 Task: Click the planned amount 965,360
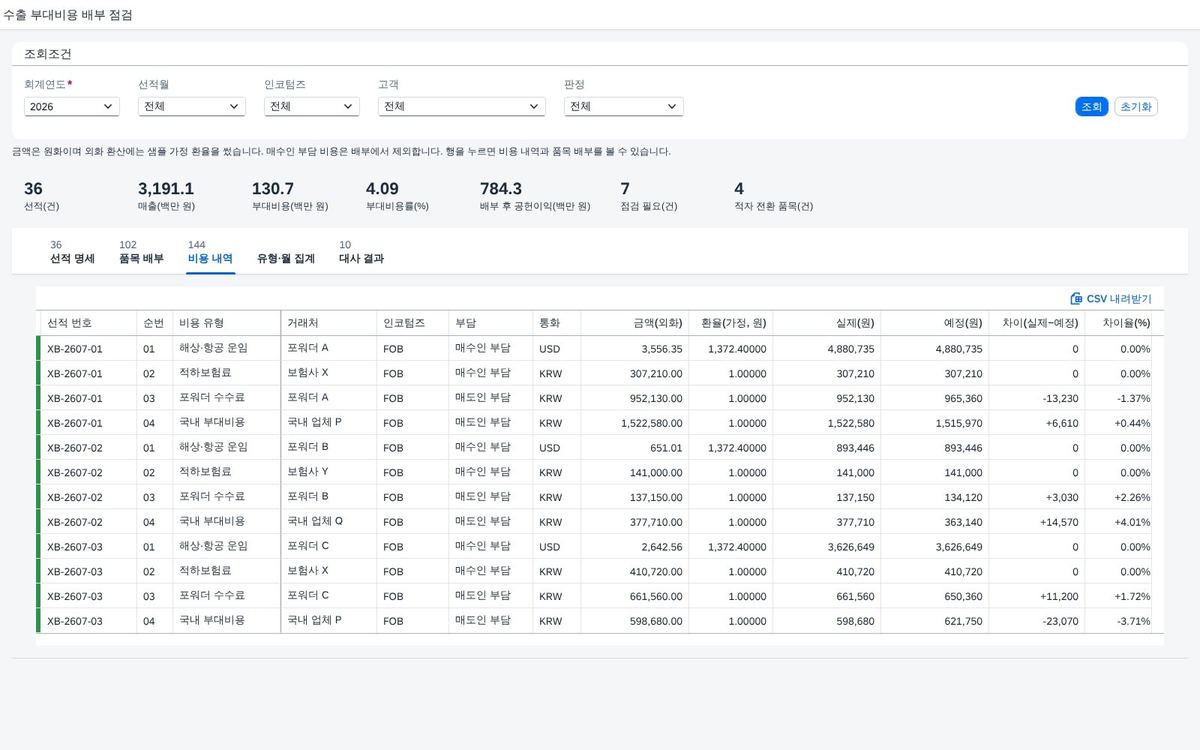(x=935, y=398)
